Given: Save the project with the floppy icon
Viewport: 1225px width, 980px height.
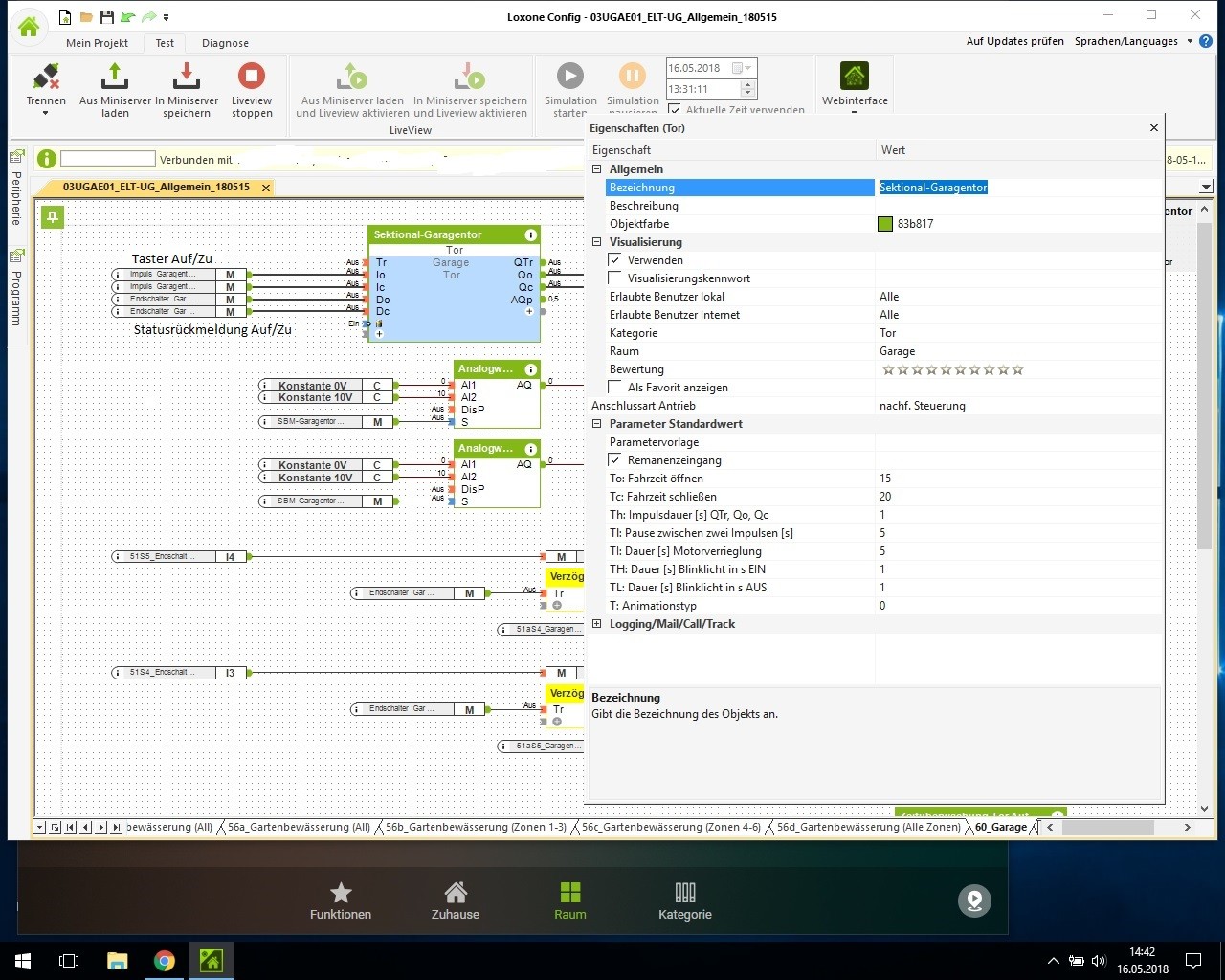Looking at the screenshot, I should pyautogui.click(x=106, y=17).
